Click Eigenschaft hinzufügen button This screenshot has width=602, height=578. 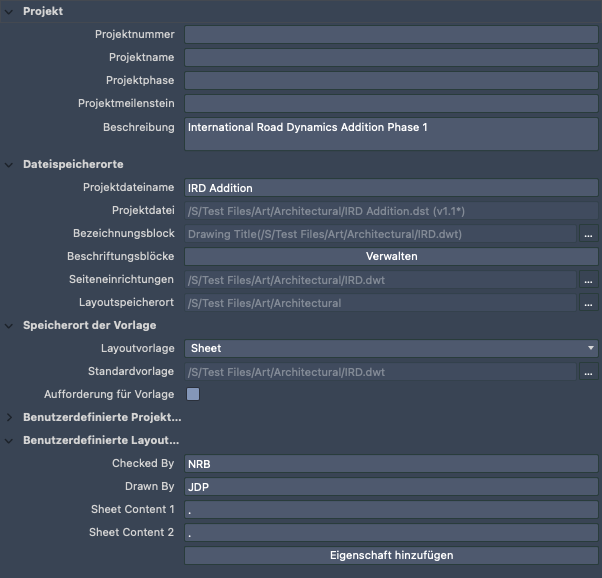(392, 555)
